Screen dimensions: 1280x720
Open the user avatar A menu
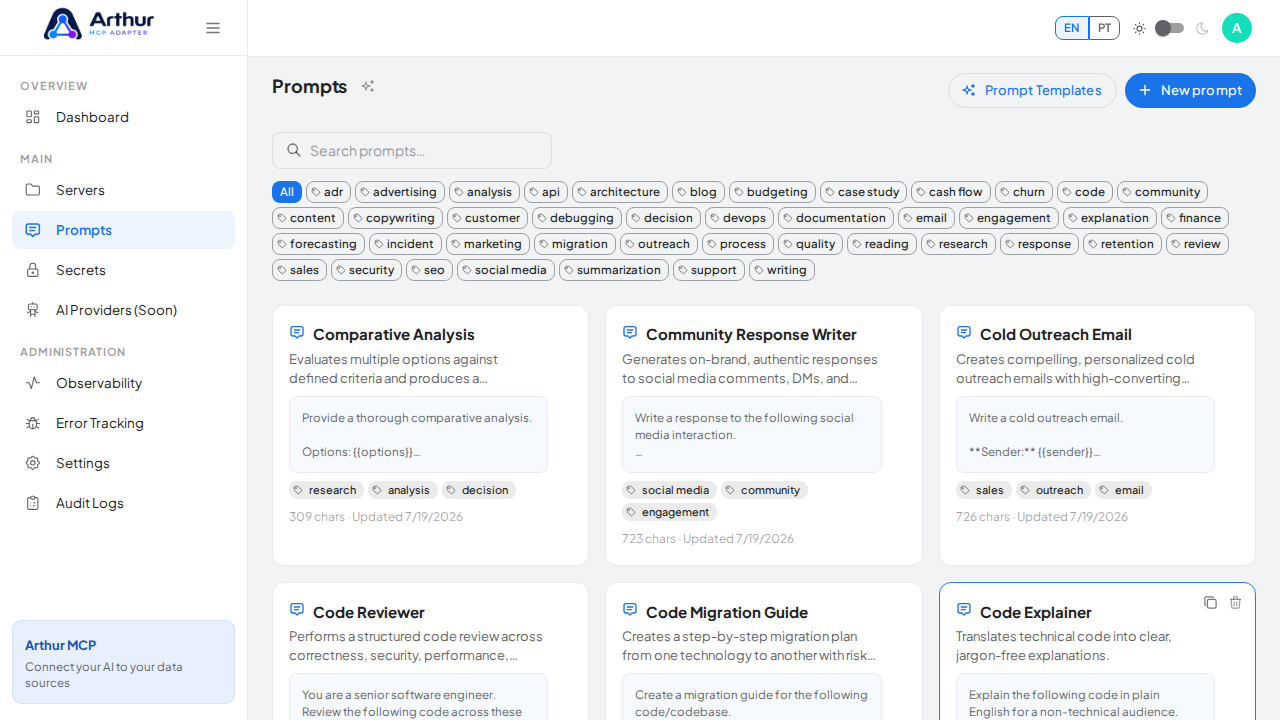click(x=1237, y=28)
